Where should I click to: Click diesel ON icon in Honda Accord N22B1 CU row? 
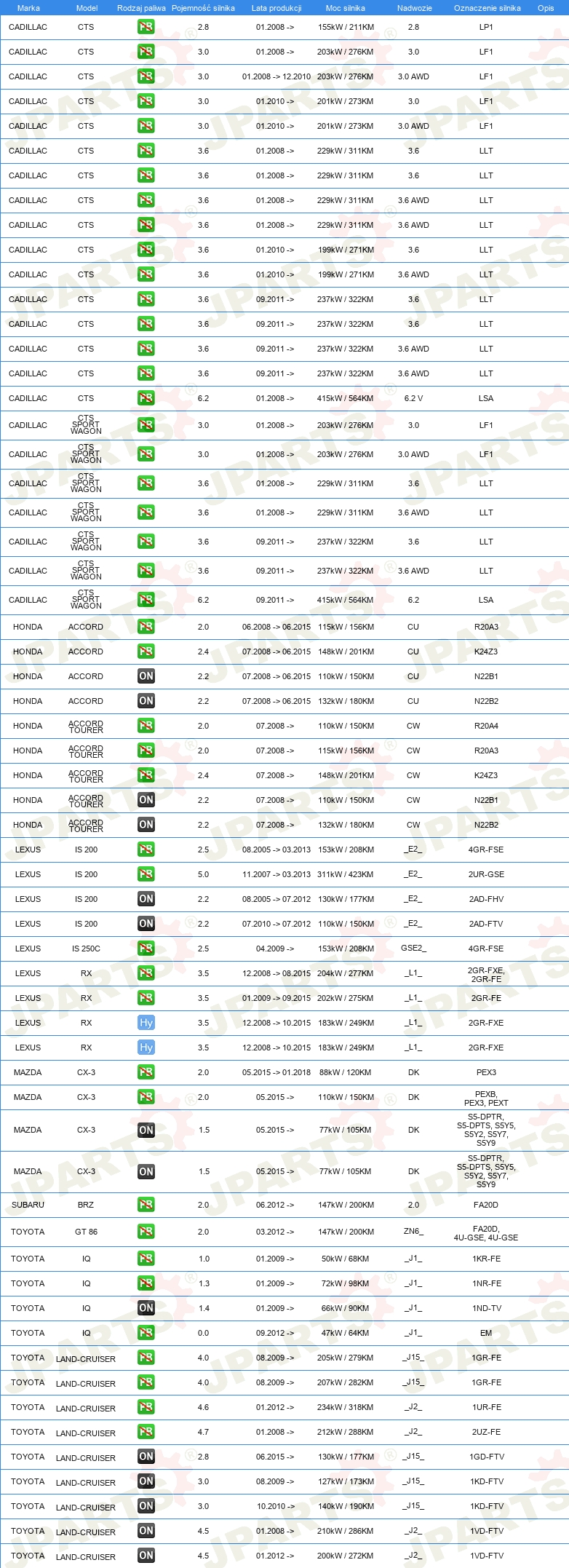click(146, 676)
